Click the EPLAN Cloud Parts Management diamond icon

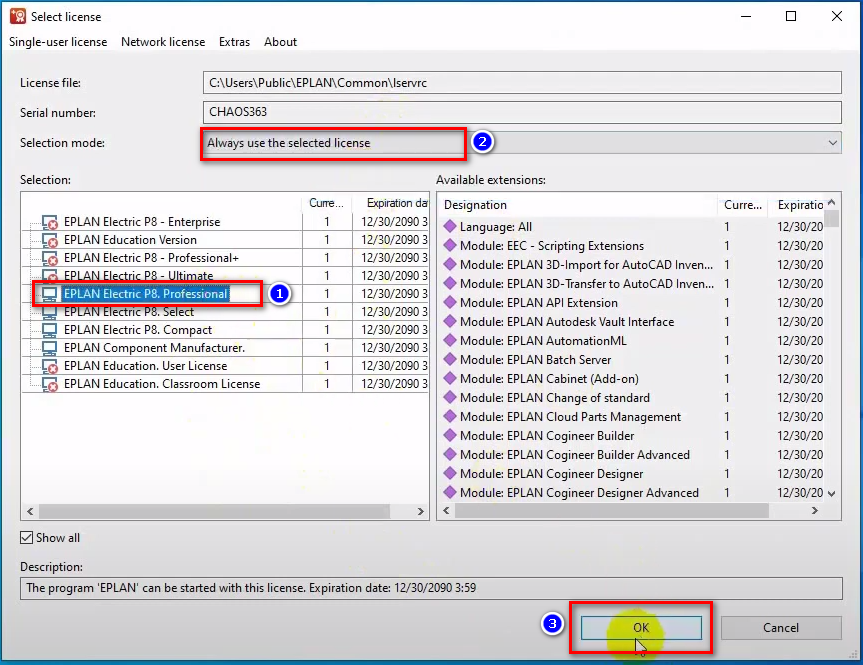point(450,416)
